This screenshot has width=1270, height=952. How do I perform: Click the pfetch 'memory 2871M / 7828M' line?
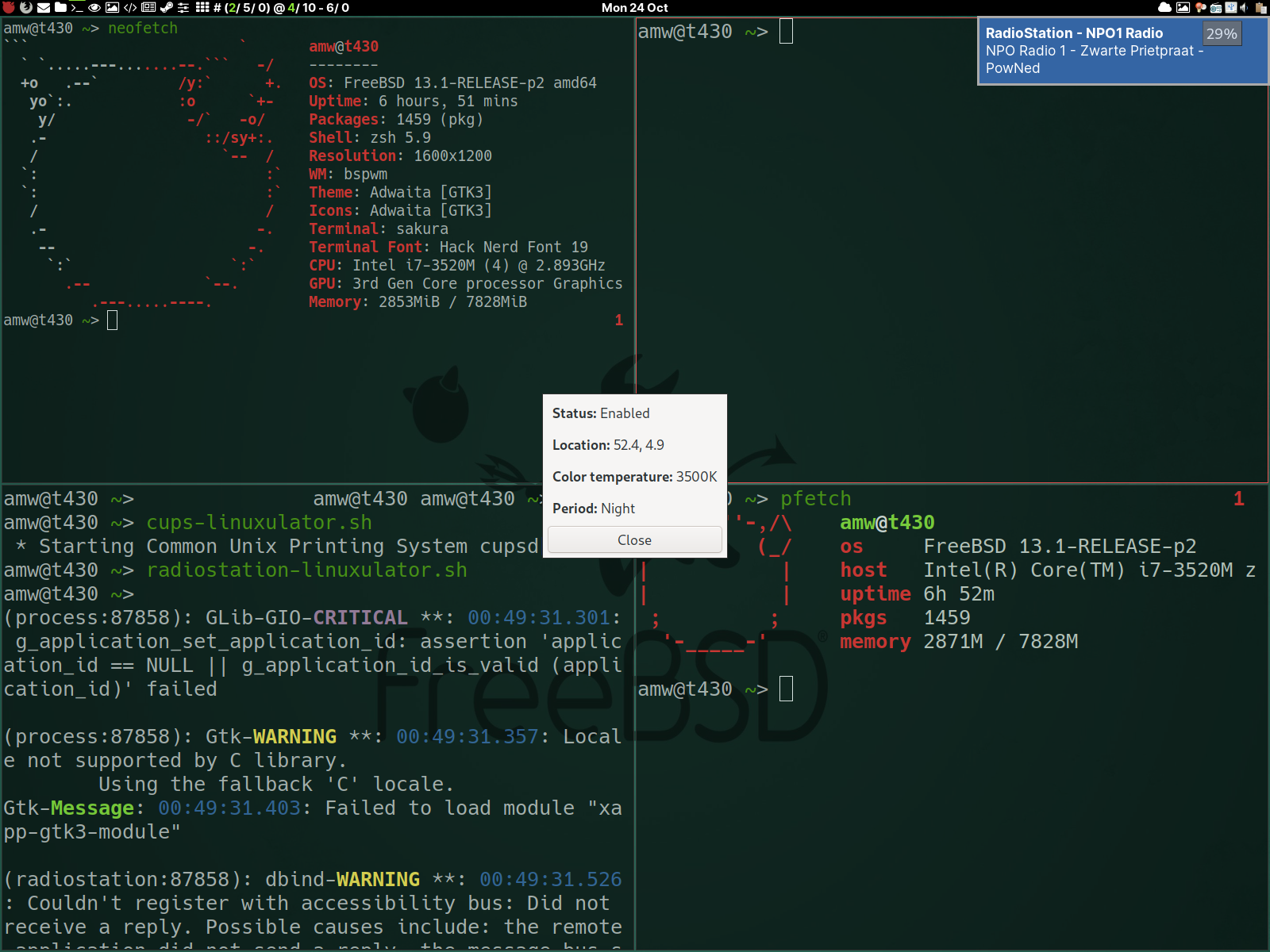pyautogui.click(x=959, y=641)
